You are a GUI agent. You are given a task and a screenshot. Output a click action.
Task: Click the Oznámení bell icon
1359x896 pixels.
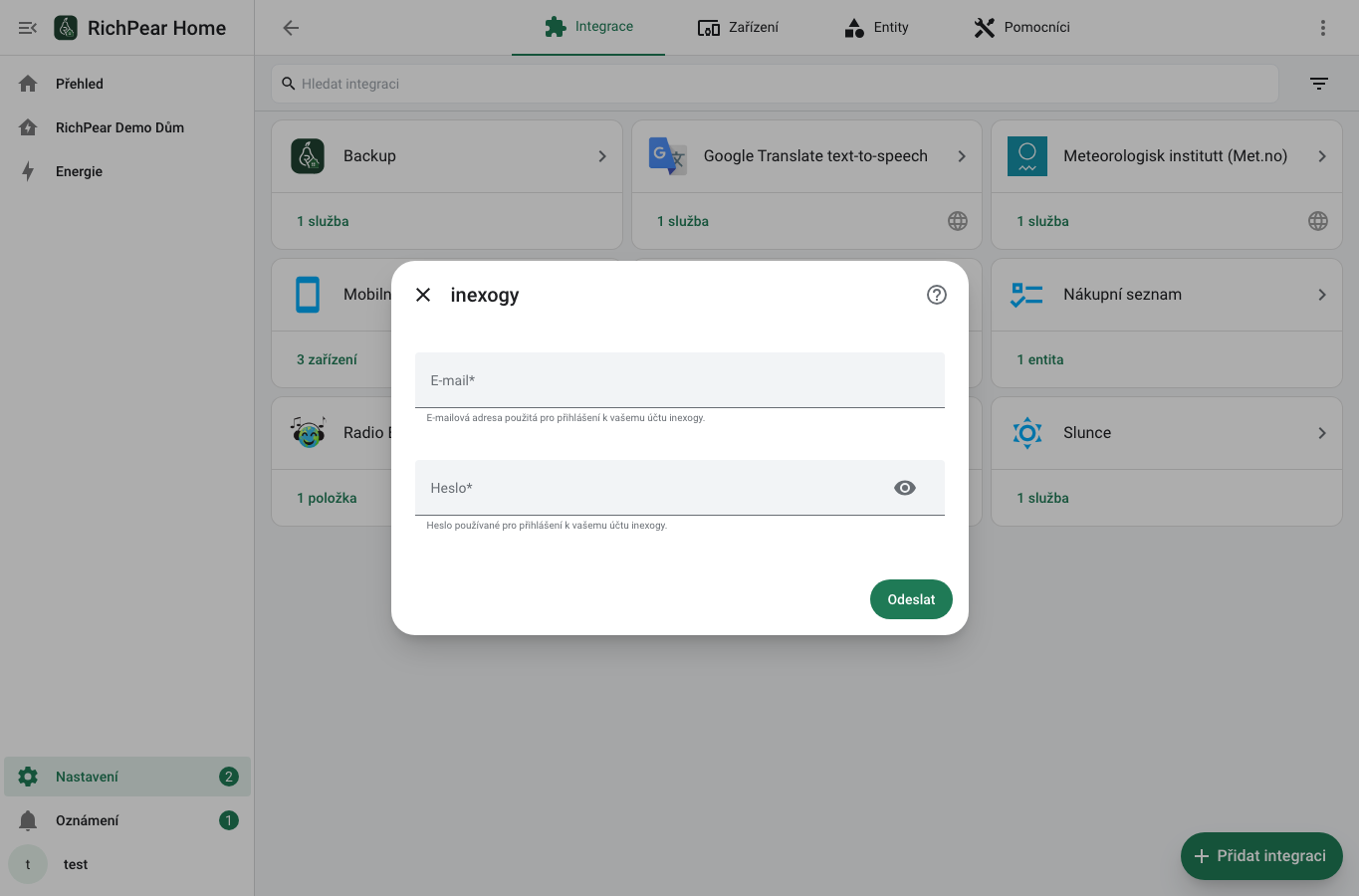(x=28, y=820)
